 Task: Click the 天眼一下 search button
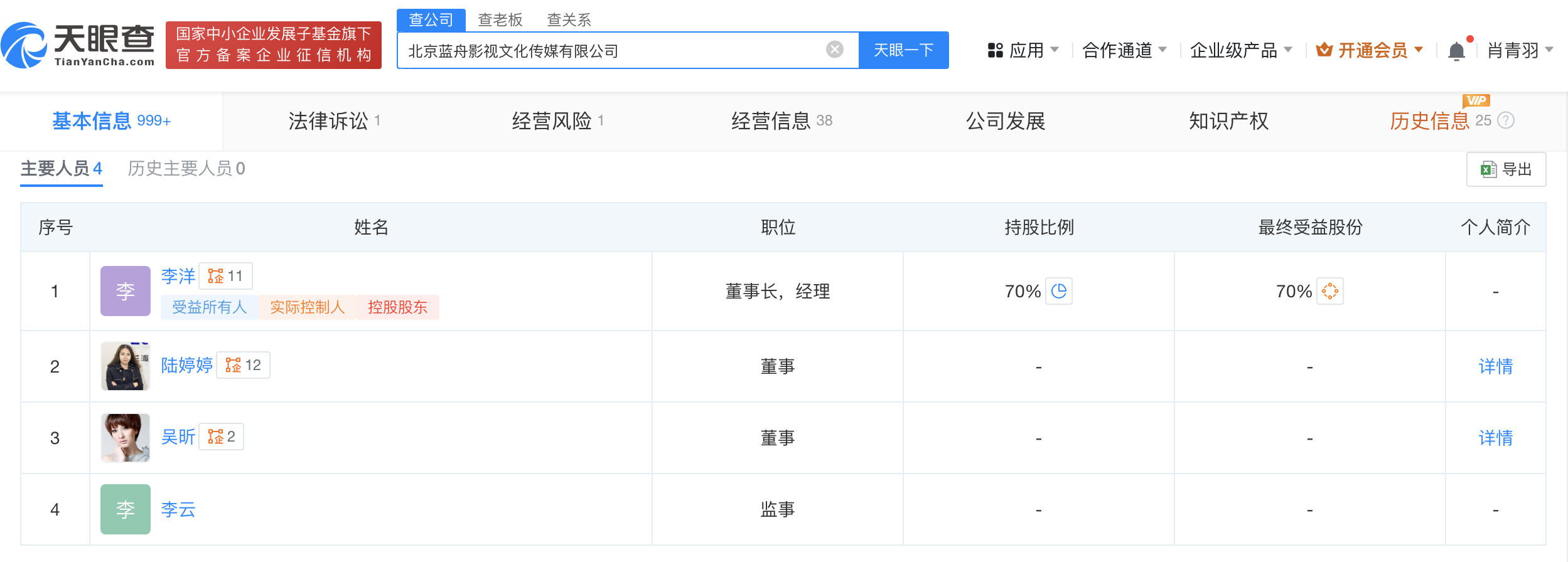pos(903,50)
